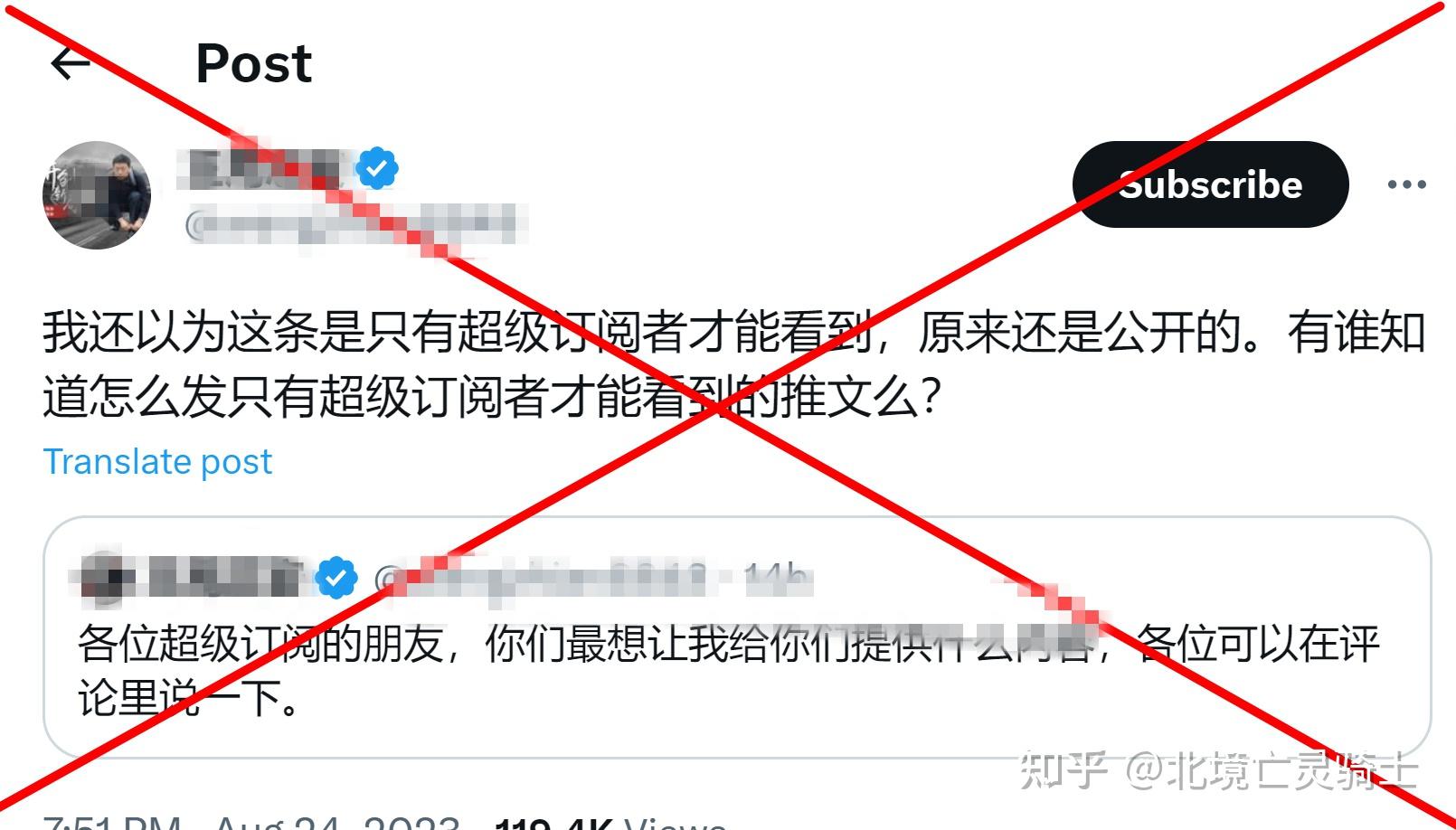Click the quoted post's blurred handle
This screenshot has height=830, width=1456.
[541, 578]
